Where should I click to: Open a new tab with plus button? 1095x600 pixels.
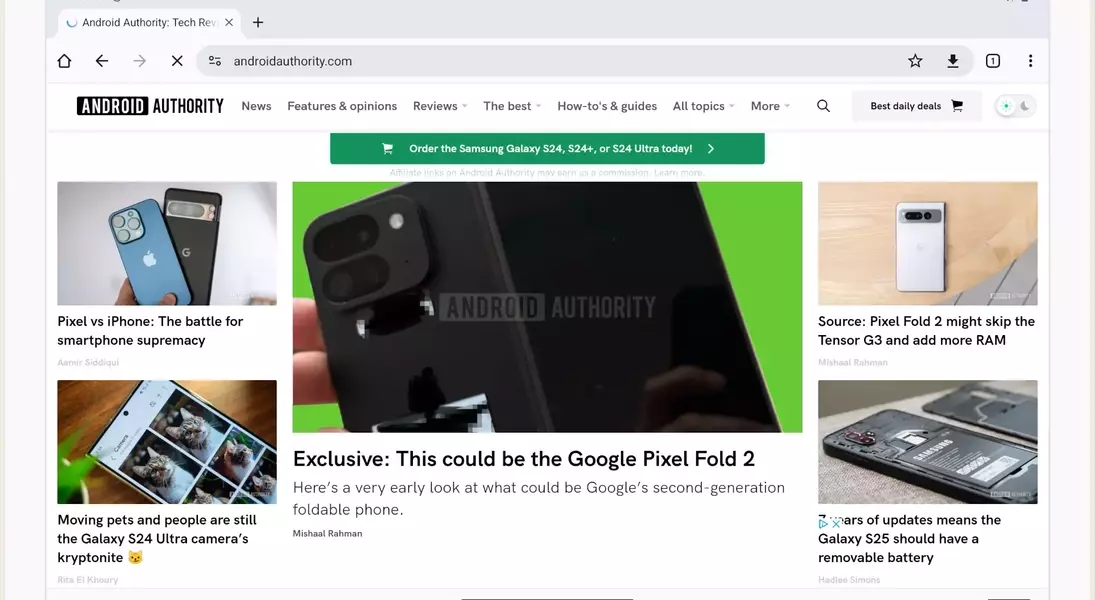click(258, 22)
